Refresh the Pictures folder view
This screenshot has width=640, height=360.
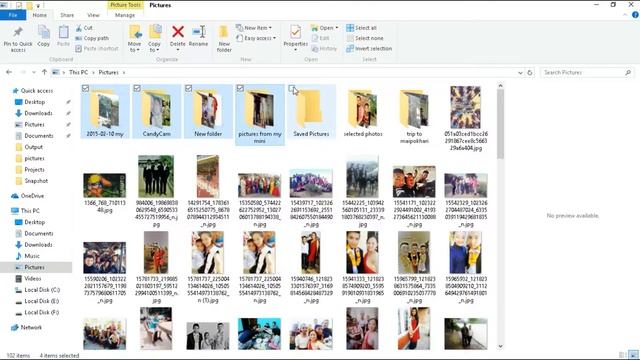[x=530, y=72]
